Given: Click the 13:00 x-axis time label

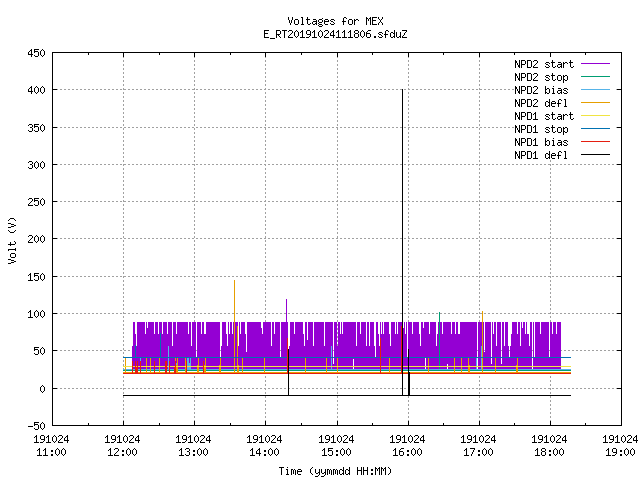Looking at the screenshot, I should tap(193, 452).
